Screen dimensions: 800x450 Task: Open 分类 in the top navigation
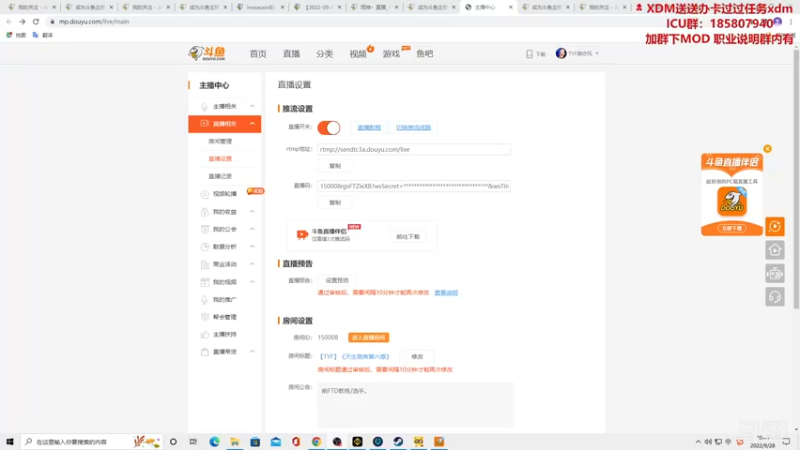tap(324, 54)
